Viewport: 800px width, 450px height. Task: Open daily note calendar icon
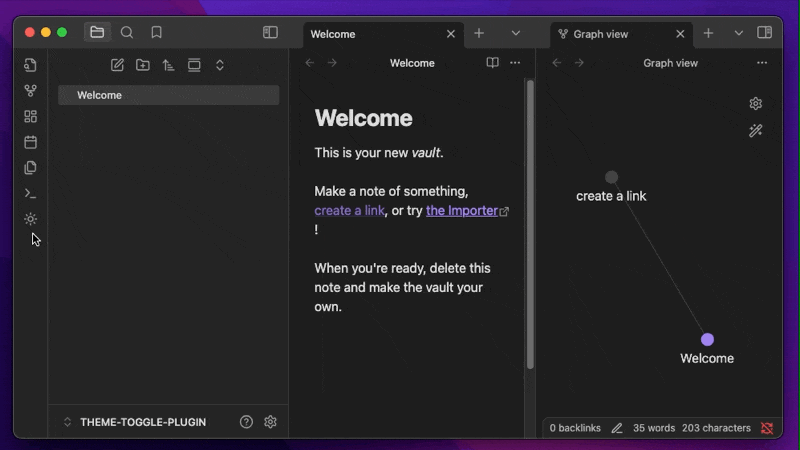pos(31,142)
